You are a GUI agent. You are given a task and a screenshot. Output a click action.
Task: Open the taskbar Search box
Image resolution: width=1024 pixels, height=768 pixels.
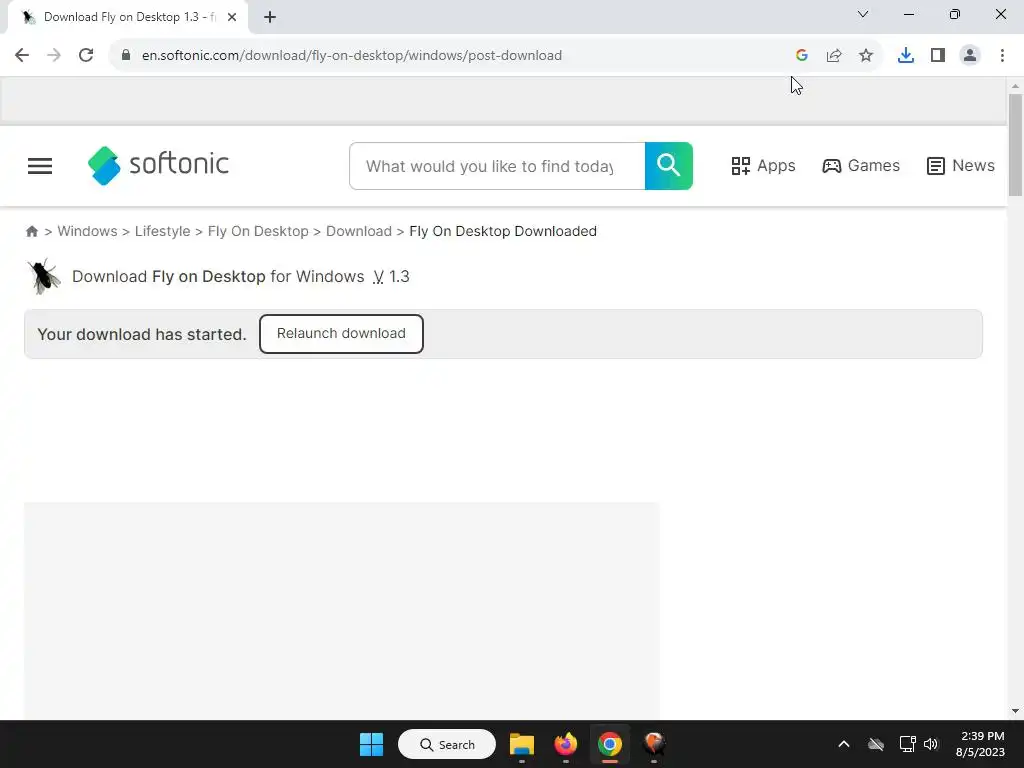point(447,744)
